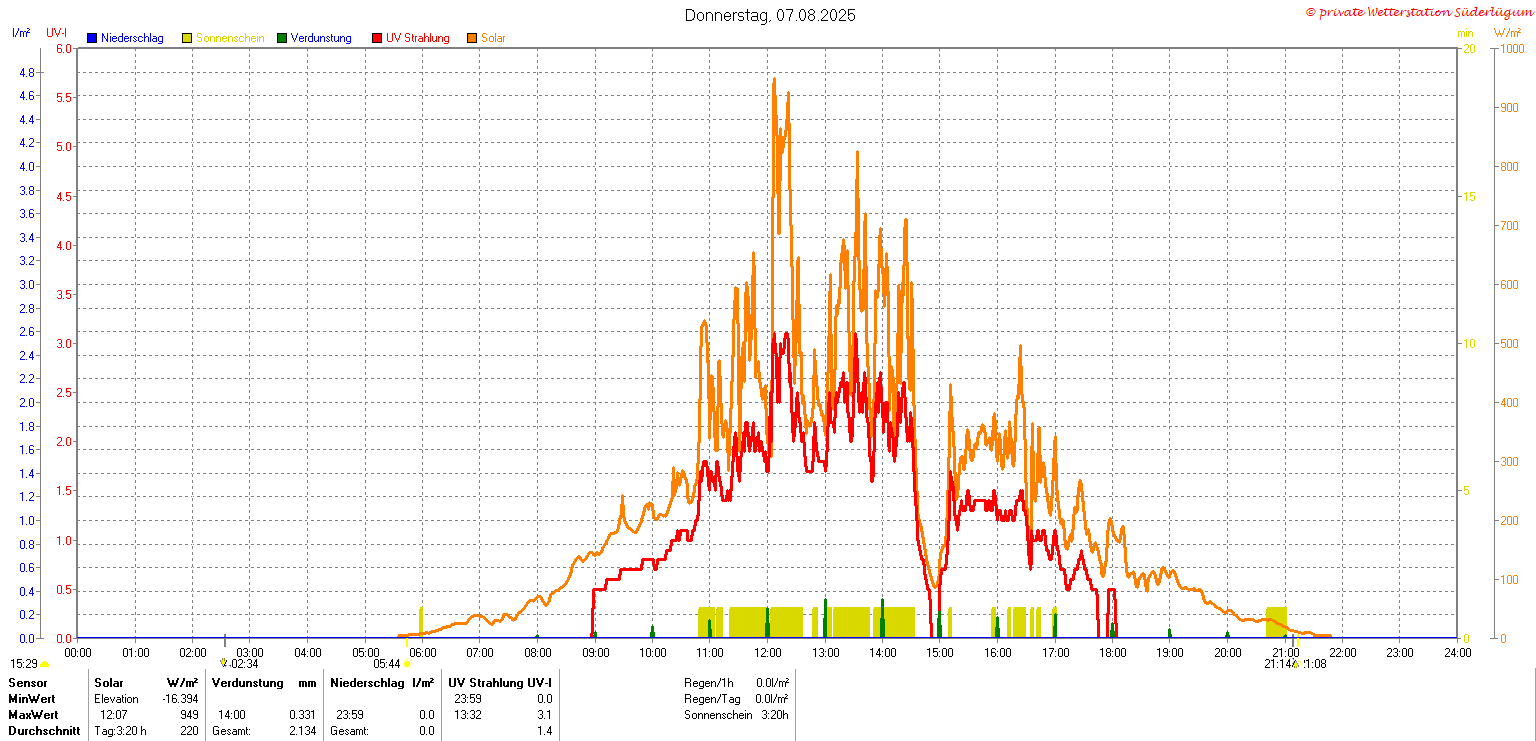The image size is (1536, 741).
Task: Click the orange Solar legend square
Action: click(x=472, y=38)
